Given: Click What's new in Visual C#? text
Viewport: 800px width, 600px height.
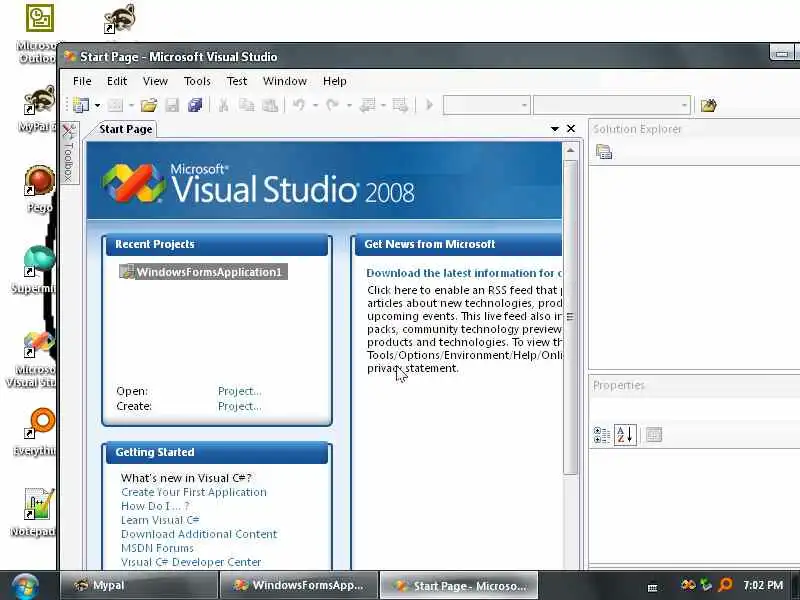Looking at the screenshot, I should point(186,478).
